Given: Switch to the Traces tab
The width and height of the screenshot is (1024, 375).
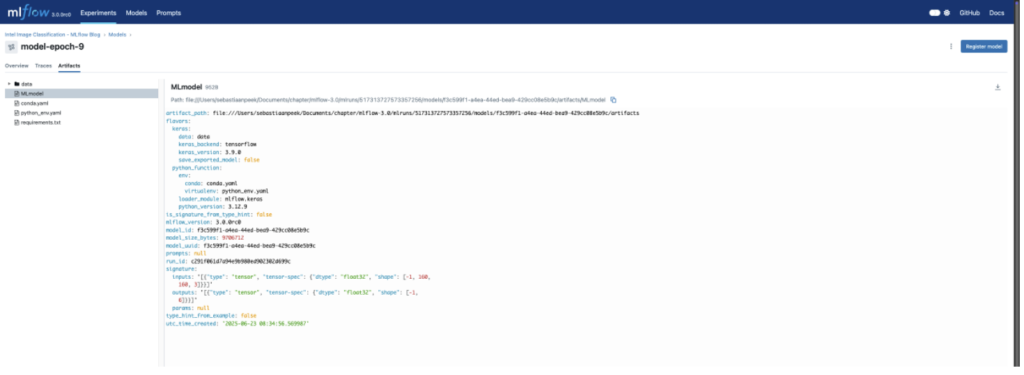Looking at the screenshot, I should pyautogui.click(x=43, y=66).
